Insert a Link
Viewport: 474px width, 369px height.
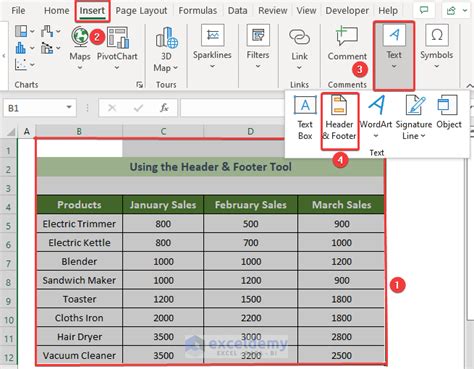(299, 37)
